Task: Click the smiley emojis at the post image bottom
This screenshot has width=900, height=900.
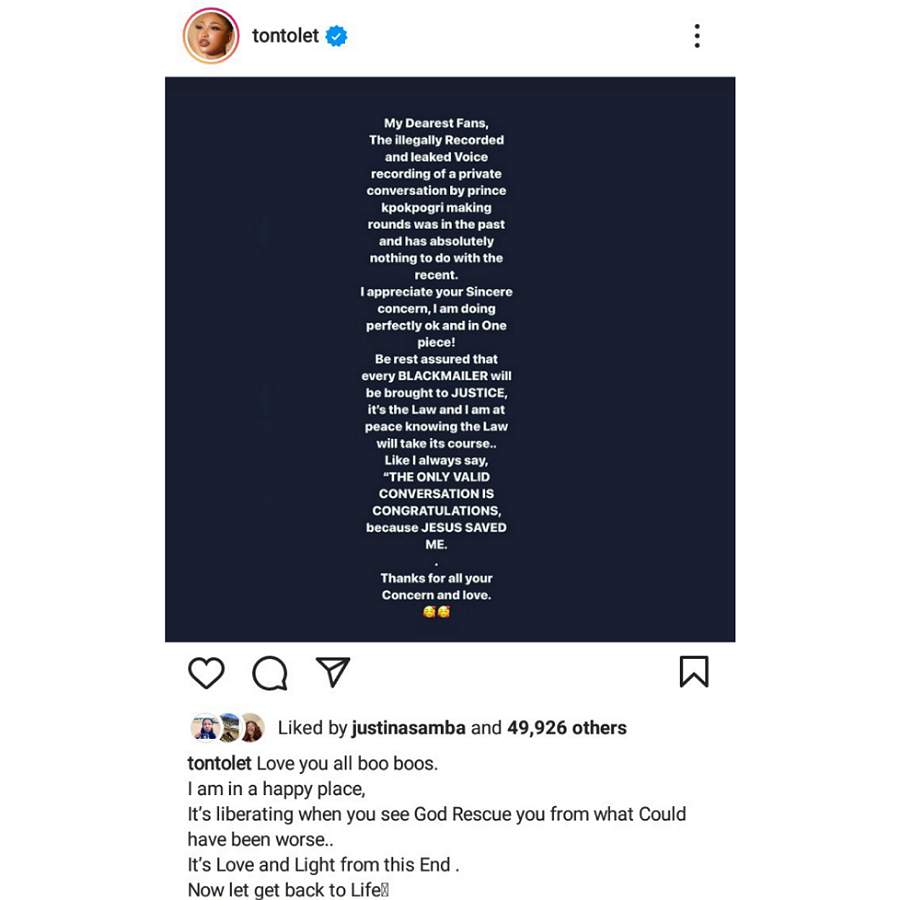Action: [436, 612]
